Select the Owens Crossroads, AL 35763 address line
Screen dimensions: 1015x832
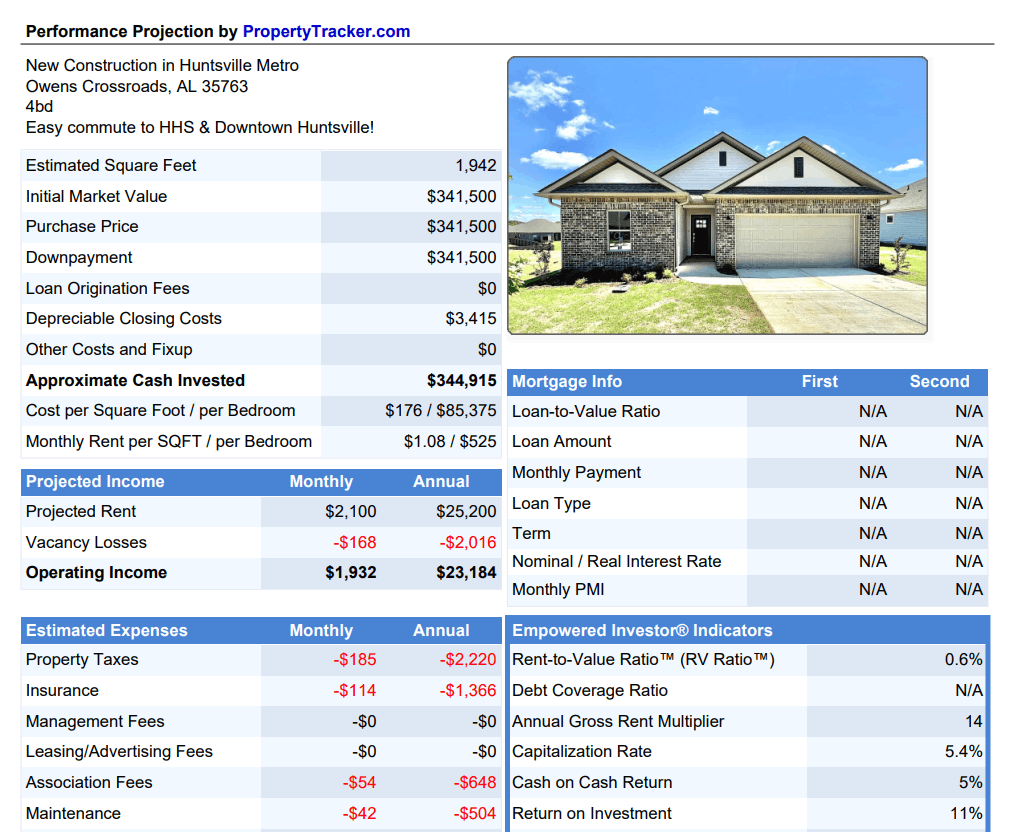pyautogui.click(x=137, y=86)
